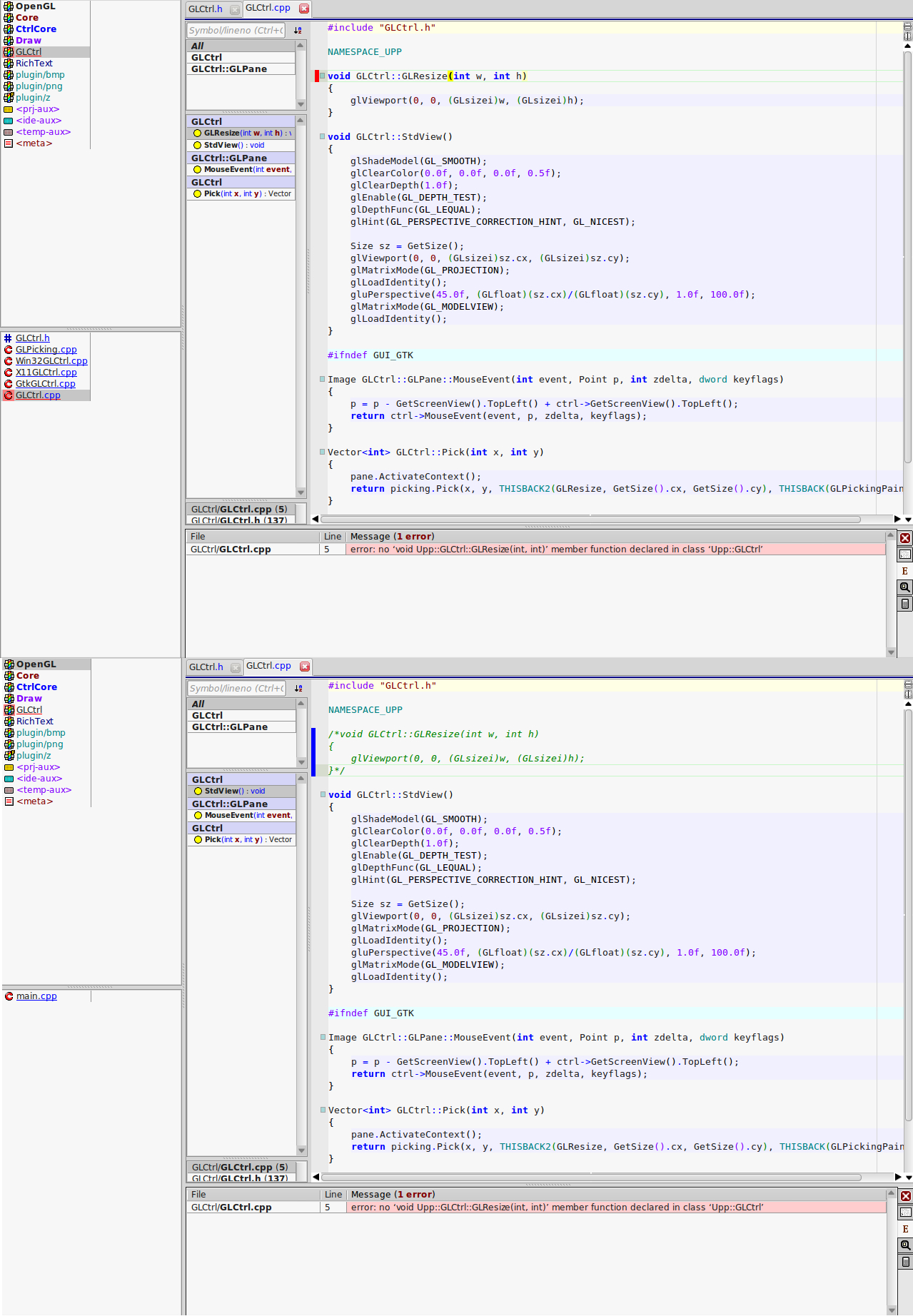
Task: Click the close icon on the upper GLCtrl.cpp tab
Action: (x=304, y=9)
